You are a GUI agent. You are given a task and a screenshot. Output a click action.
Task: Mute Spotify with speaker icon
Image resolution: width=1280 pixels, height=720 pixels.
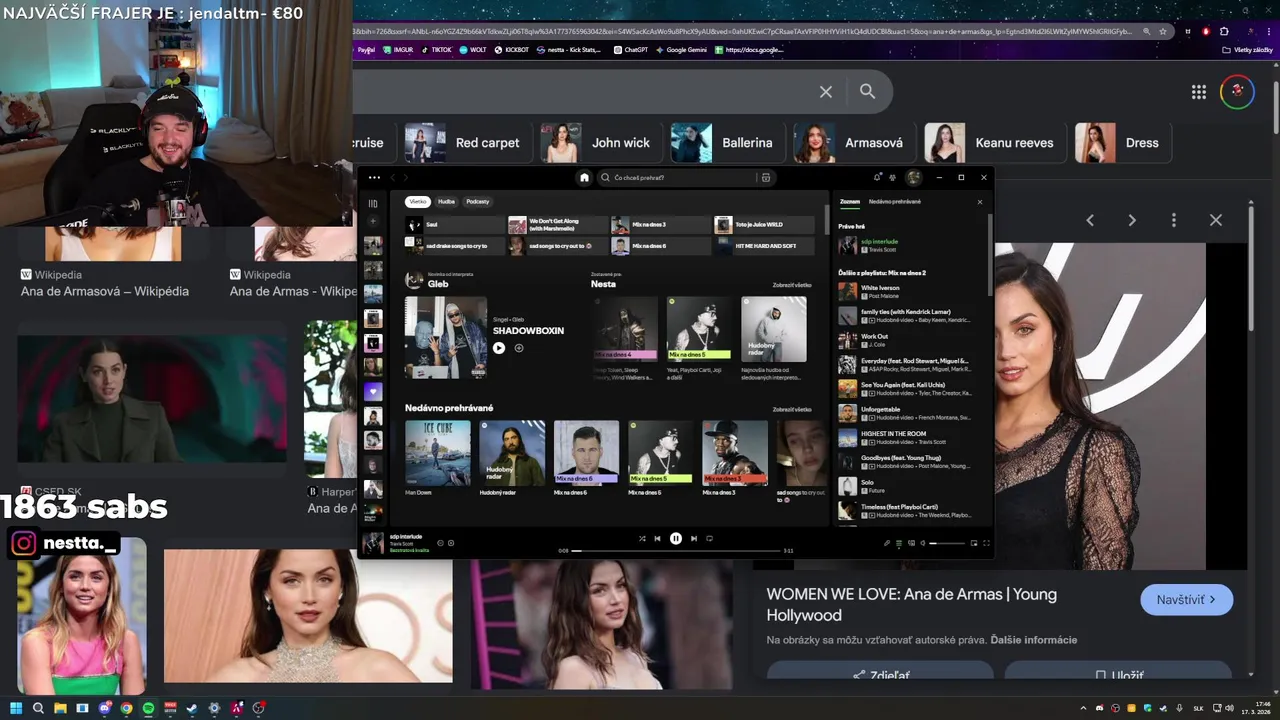[x=923, y=543]
